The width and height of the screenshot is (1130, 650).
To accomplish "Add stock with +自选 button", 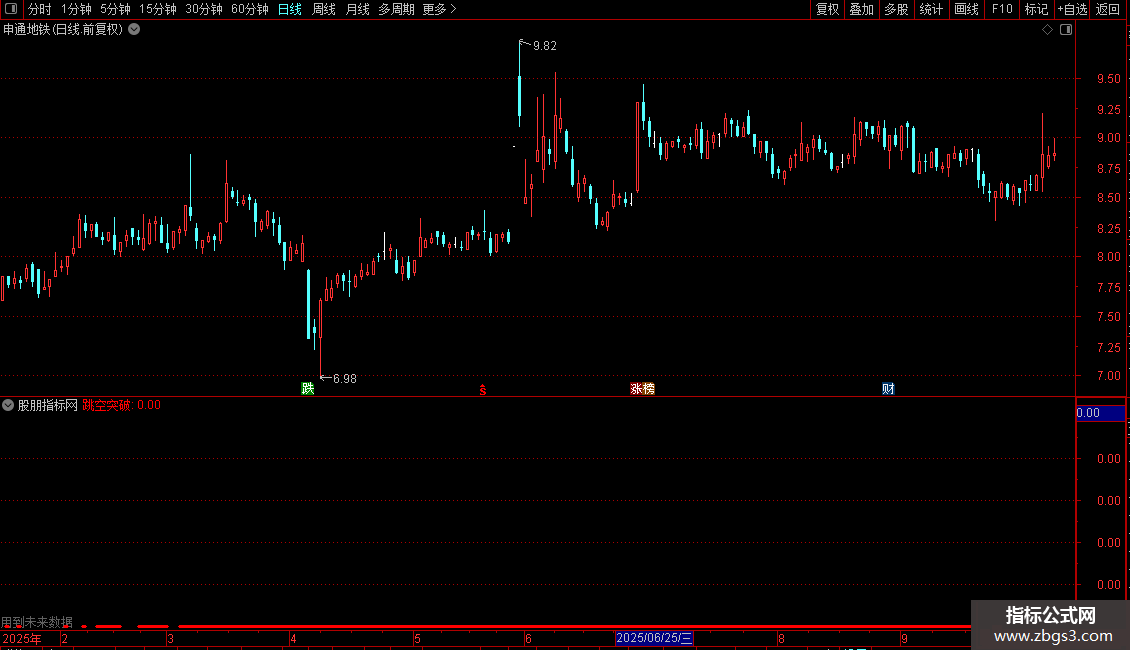I will pos(1072,9).
